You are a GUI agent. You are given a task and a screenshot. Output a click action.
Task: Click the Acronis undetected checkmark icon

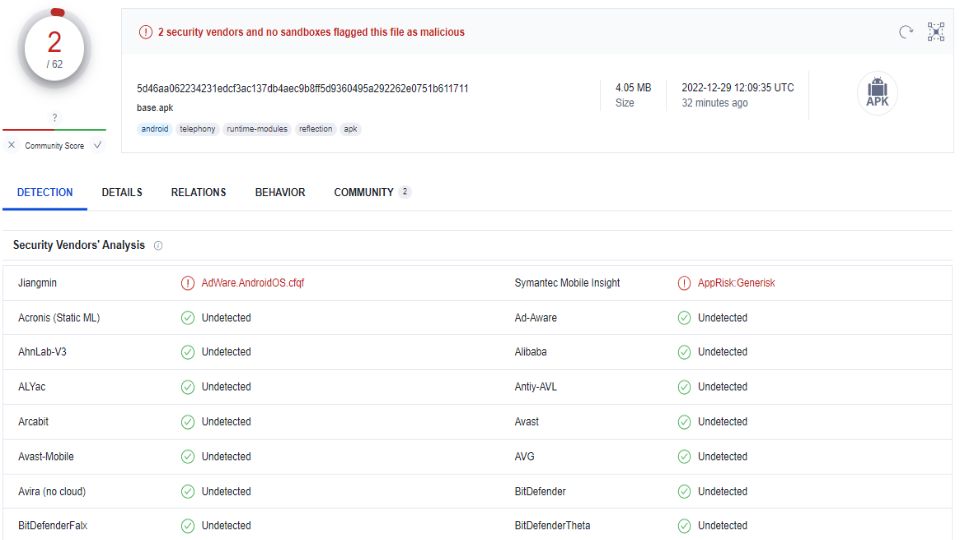pos(187,318)
